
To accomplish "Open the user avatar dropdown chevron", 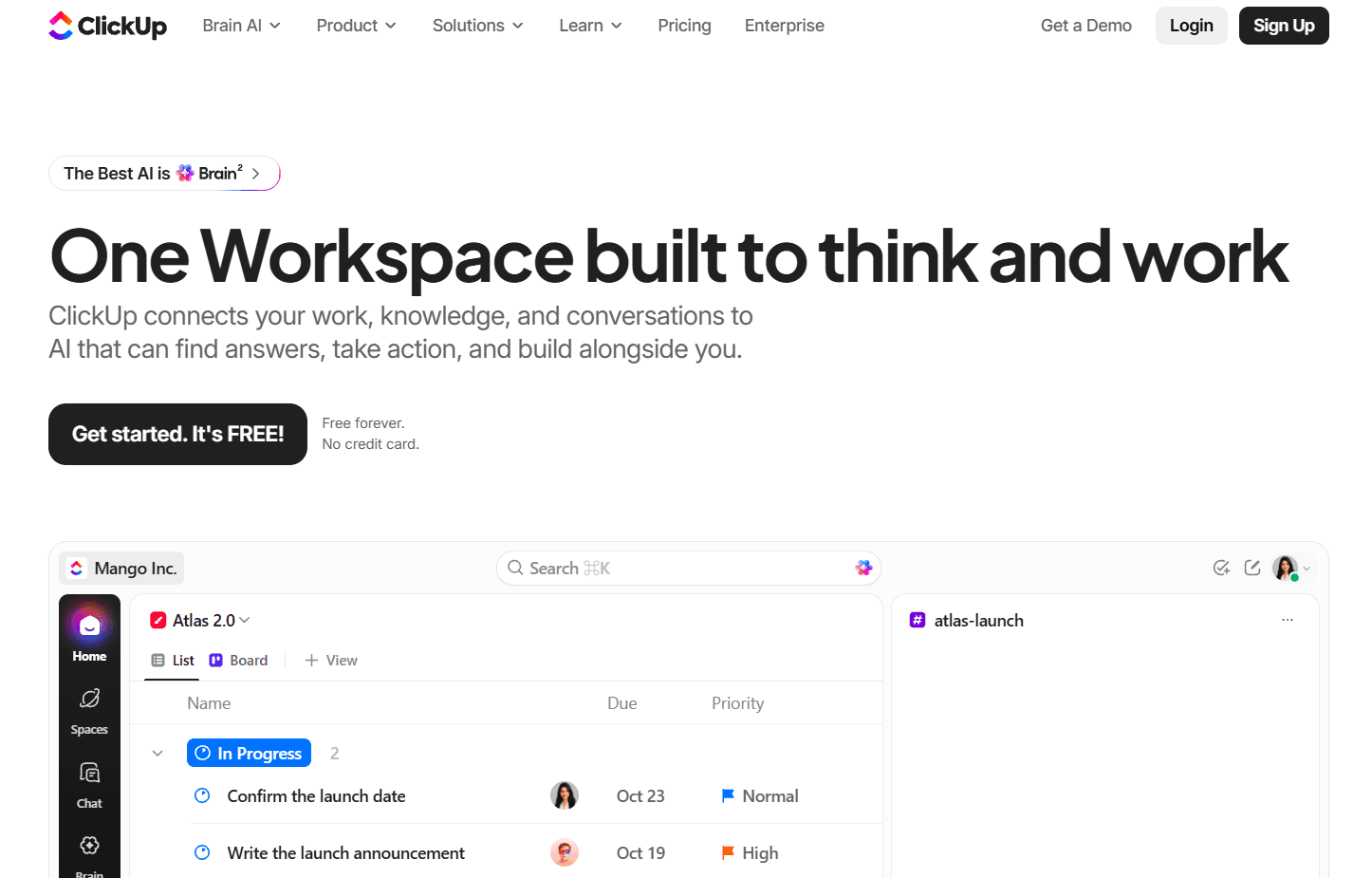I will [x=1307, y=569].
